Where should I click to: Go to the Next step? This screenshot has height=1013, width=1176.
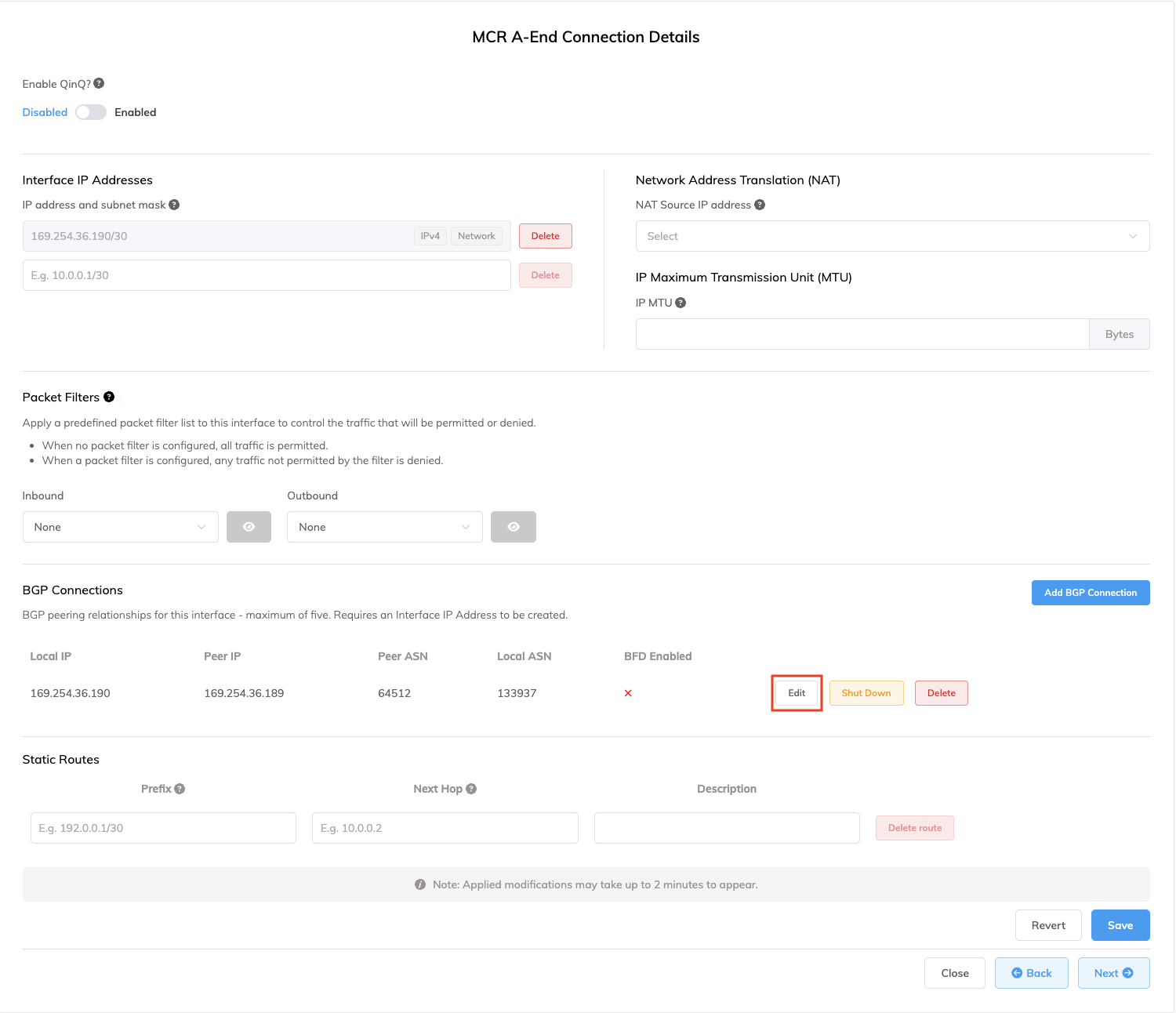click(1112, 973)
